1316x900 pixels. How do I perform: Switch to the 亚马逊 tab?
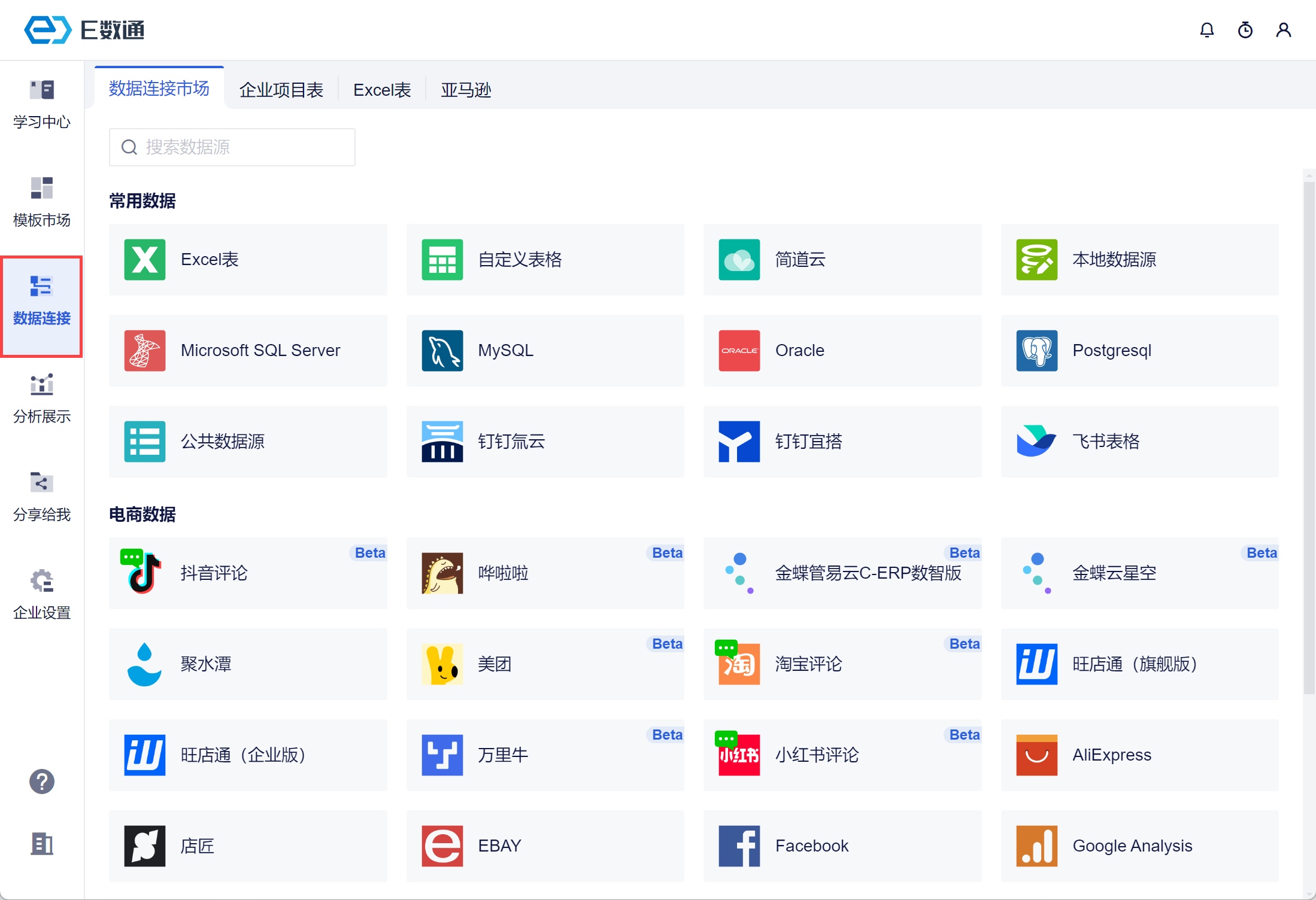coord(465,90)
